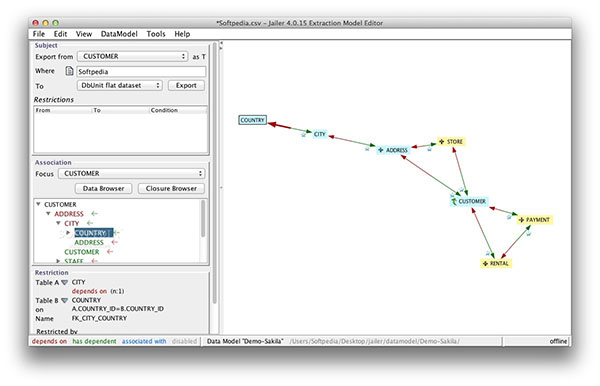Click the FK_CITY_COUNTRY association name
600x386 pixels.
point(99,318)
